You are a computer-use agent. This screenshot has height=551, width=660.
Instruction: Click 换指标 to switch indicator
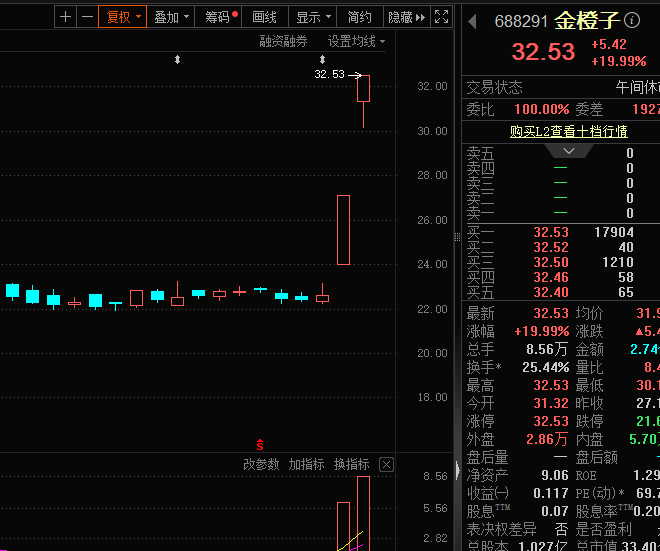(x=351, y=464)
